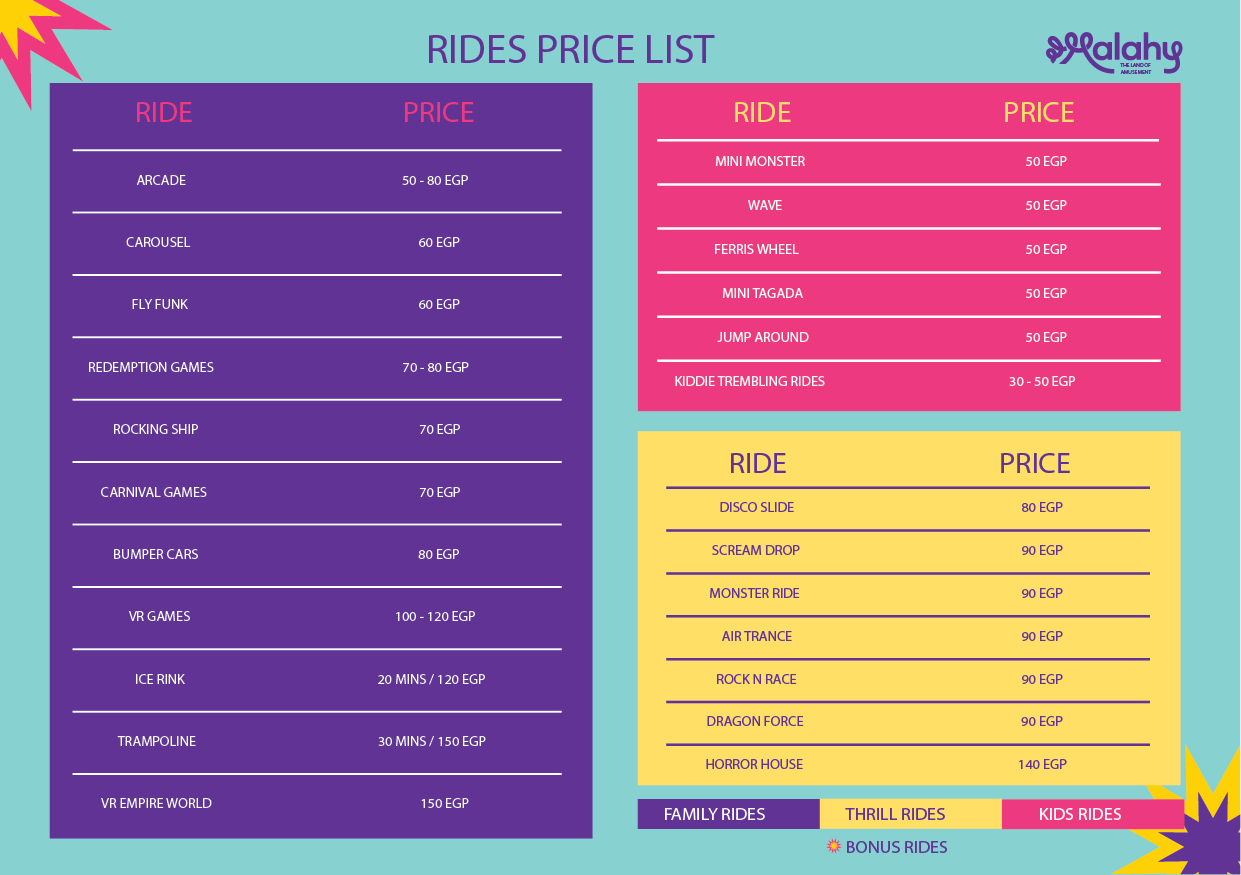This screenshot has height=875, width=1241.
Task: Select the Bumper Cars entry
Action: [155, 554]
